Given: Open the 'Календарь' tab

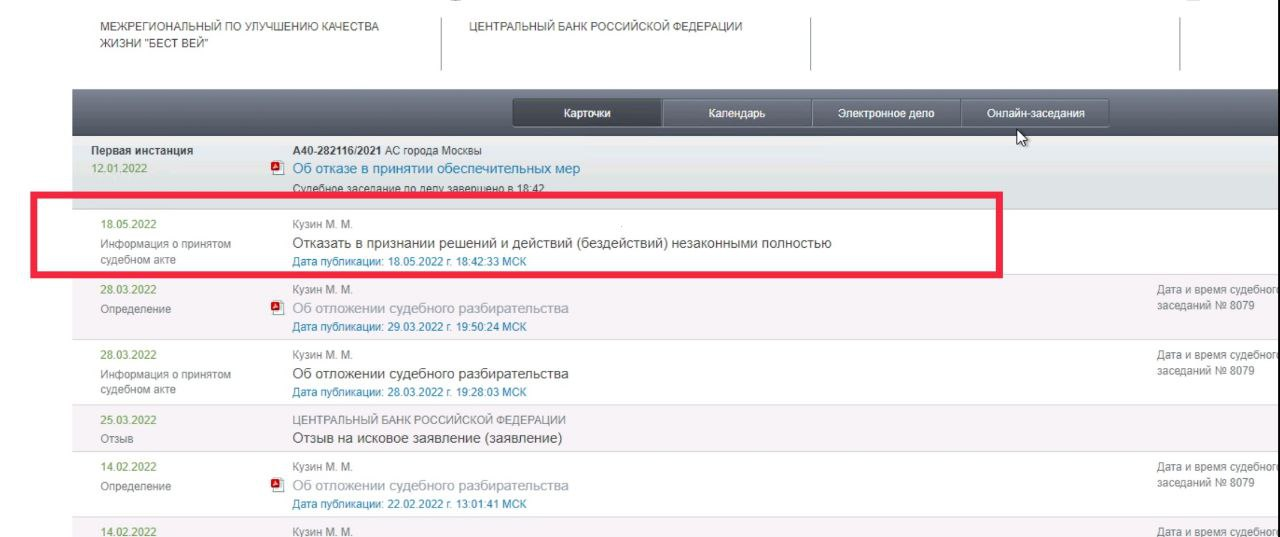Looking at the screenshot, I should (736, 113).
